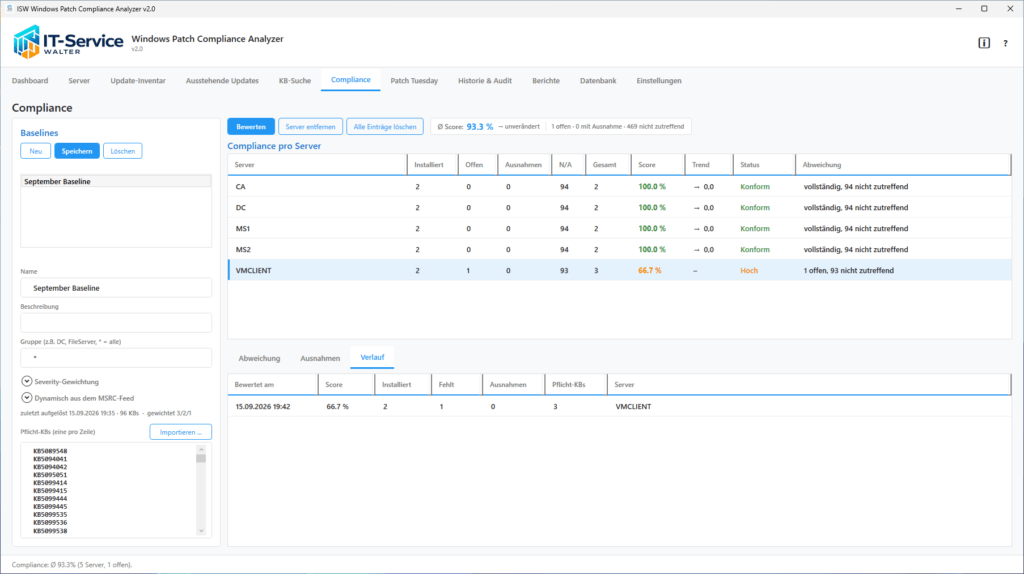Viewport: 1024px width, 574px height.
Task: Click the Hoch status cell
Action: coord(749,270)
